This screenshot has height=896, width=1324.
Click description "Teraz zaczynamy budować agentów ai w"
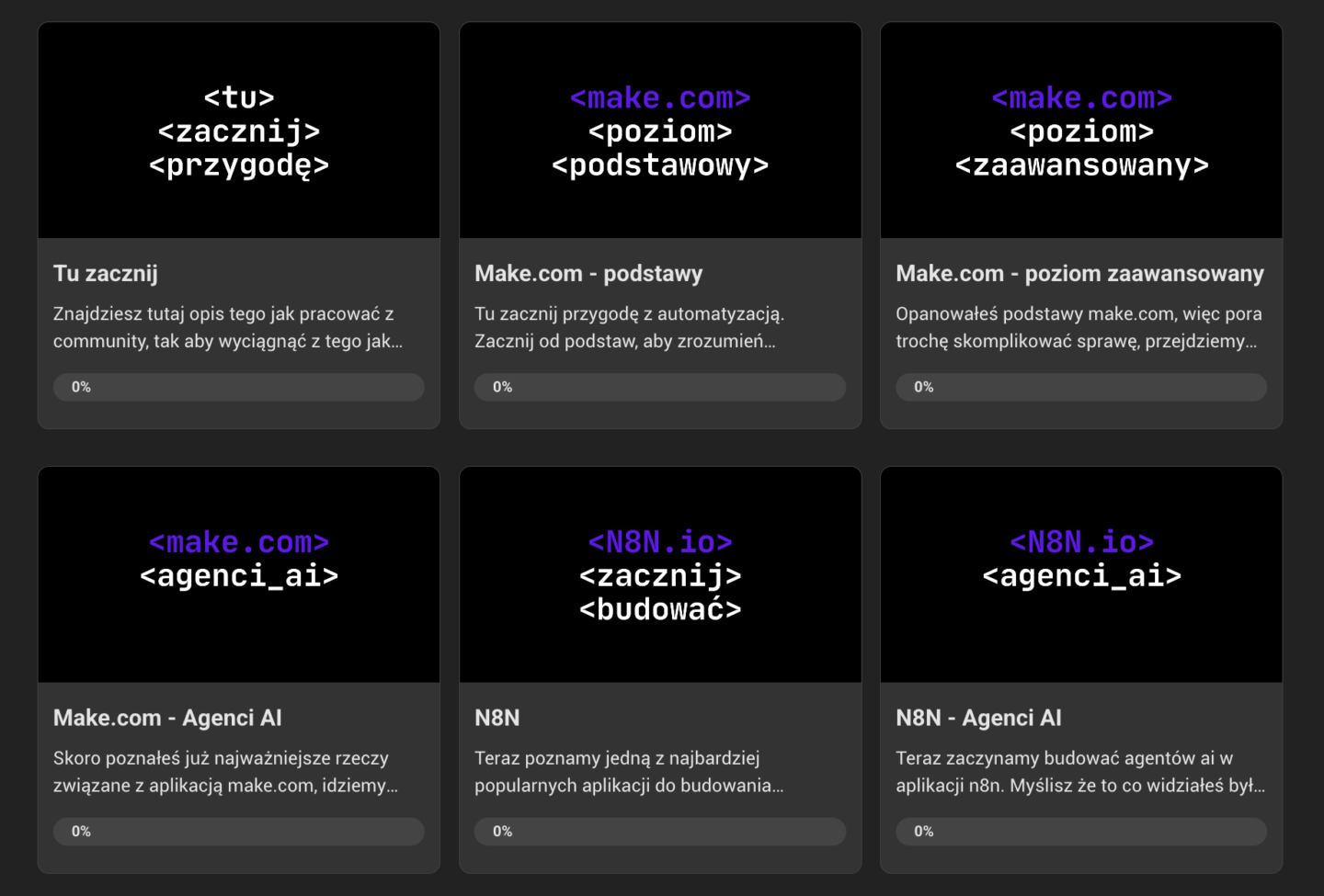click(x=1065, y=759)
